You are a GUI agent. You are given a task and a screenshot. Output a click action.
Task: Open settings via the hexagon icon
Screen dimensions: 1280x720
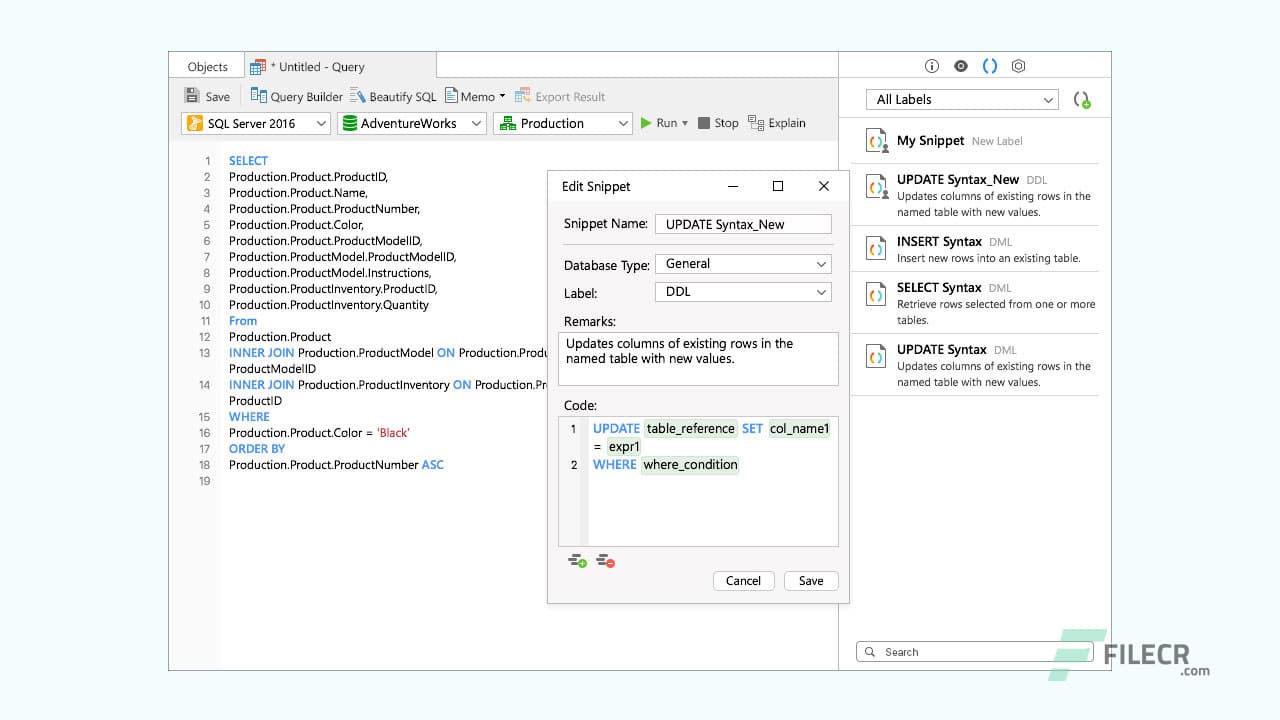coord(1018,65)
